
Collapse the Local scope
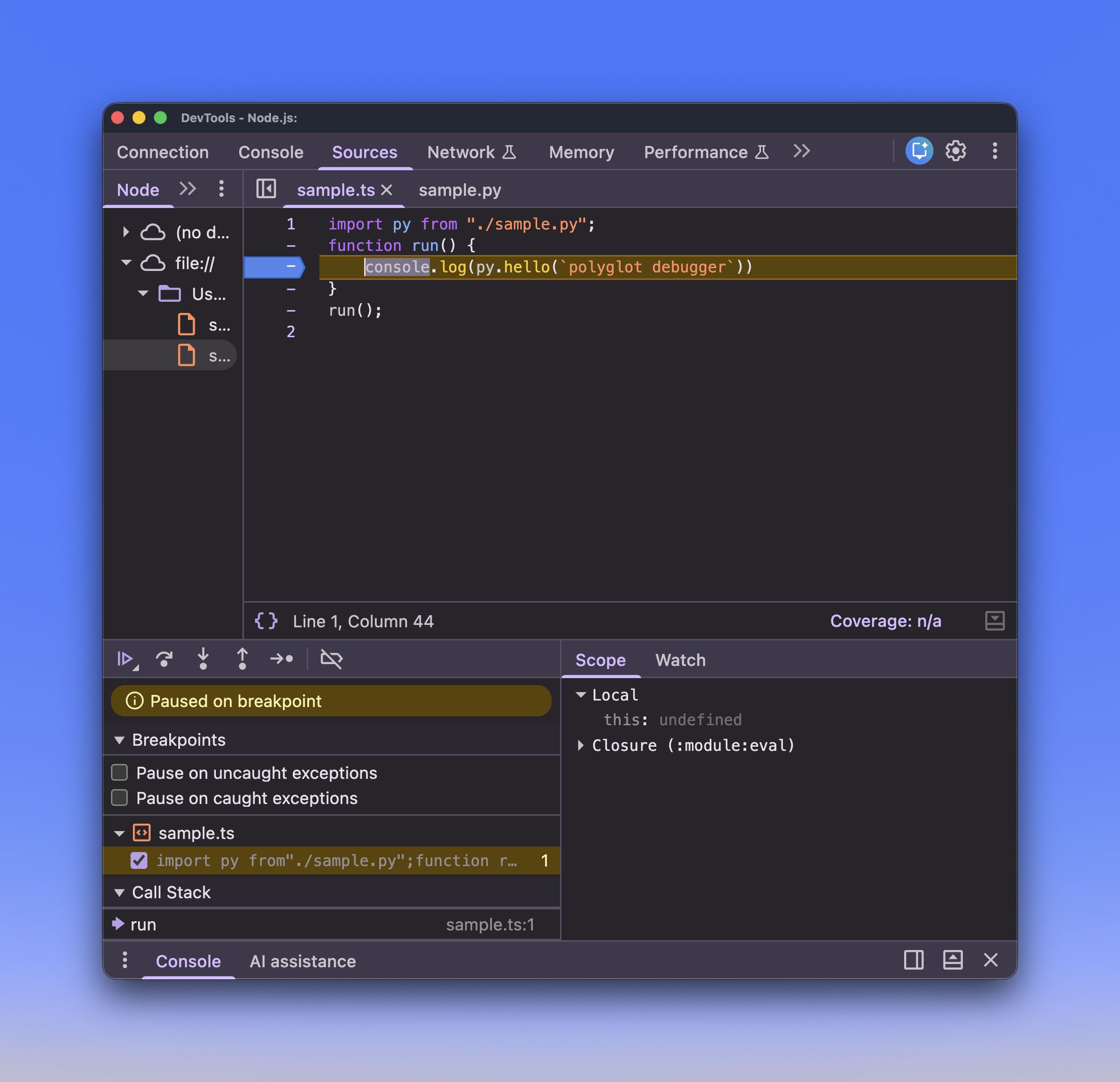(x=581, y=695)
